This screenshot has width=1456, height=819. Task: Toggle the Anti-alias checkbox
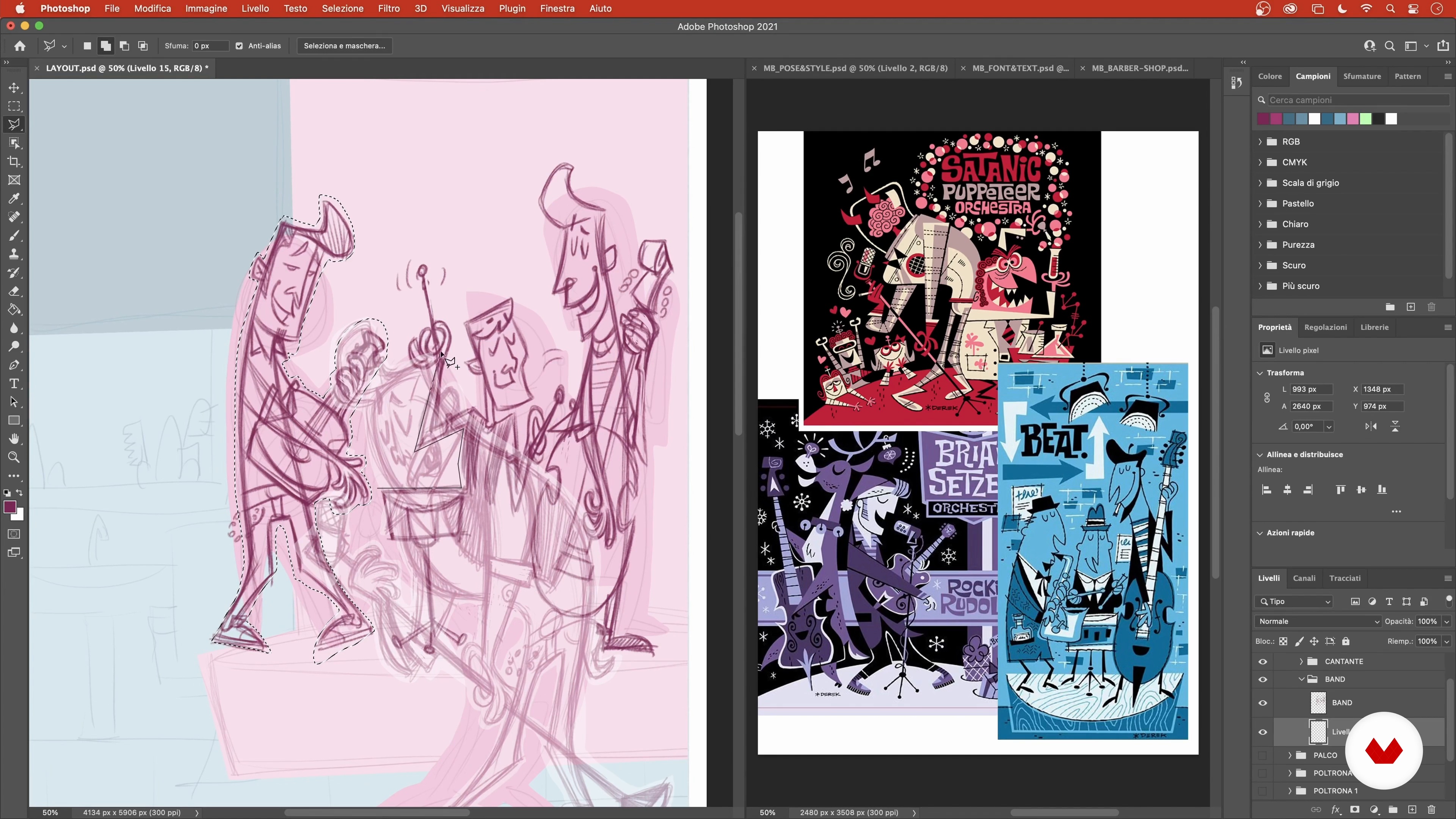point(239,46)
